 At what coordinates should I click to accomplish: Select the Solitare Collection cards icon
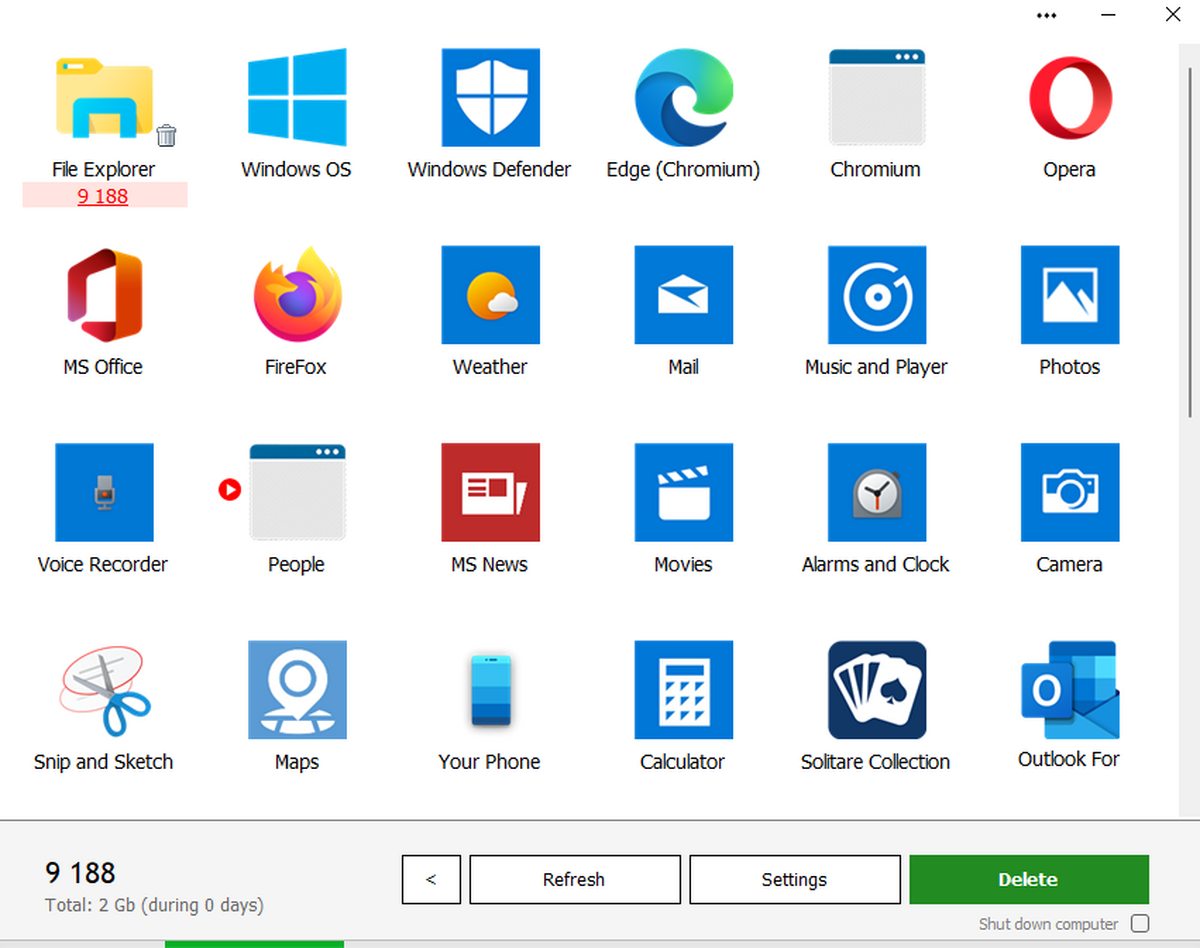pyautogui.click(x=876, y=690)
